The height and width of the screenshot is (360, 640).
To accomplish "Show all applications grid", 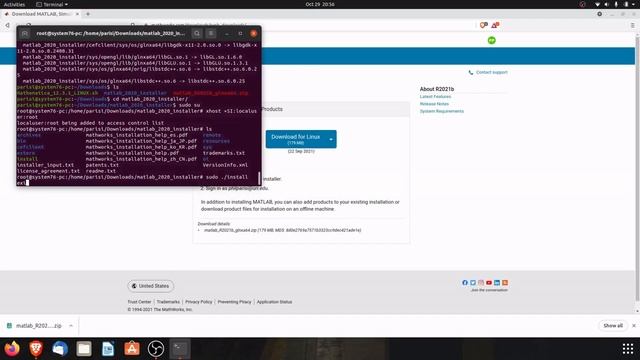I will (x=628, y=349).
